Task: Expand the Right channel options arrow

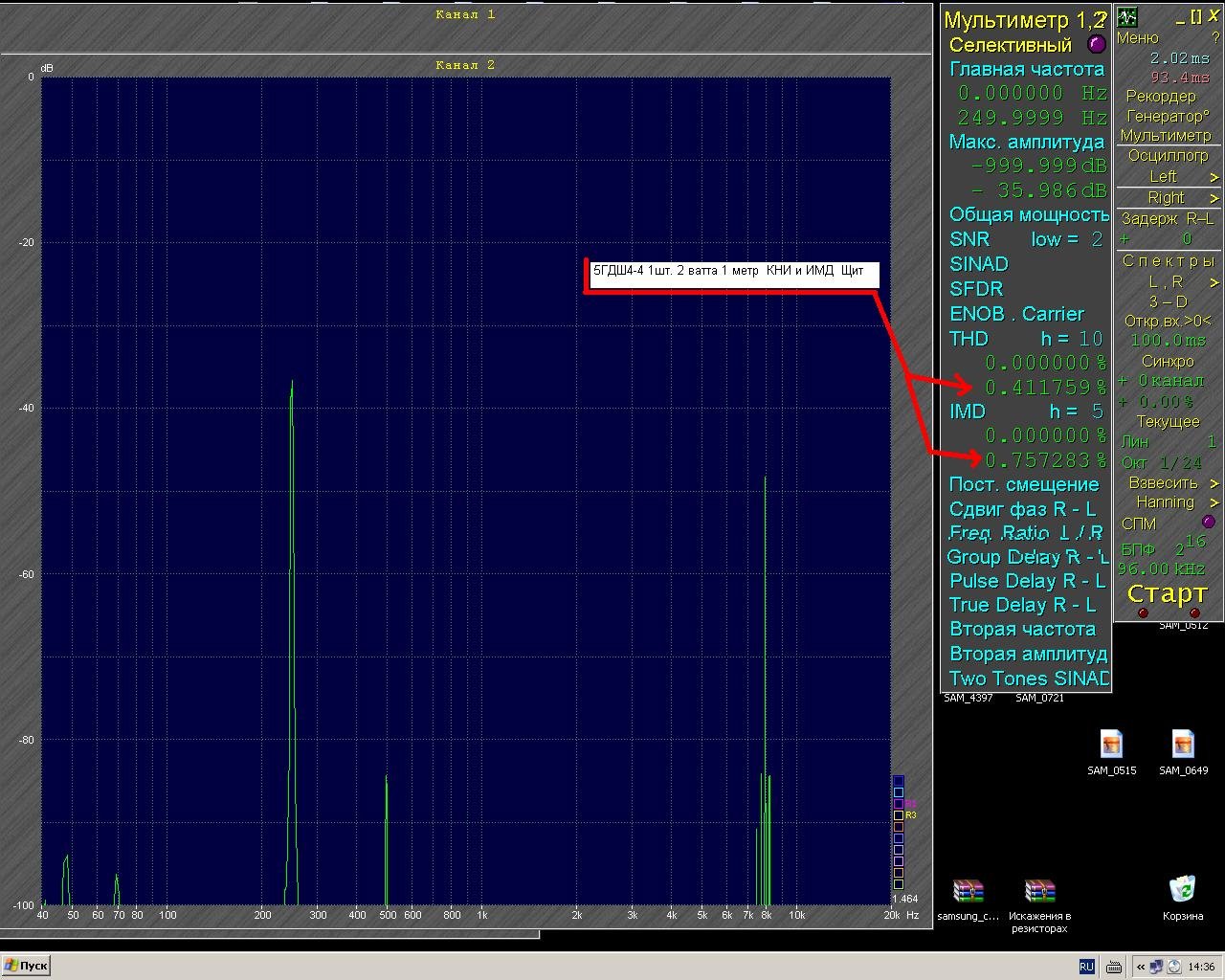Action: click(1214, 198)
